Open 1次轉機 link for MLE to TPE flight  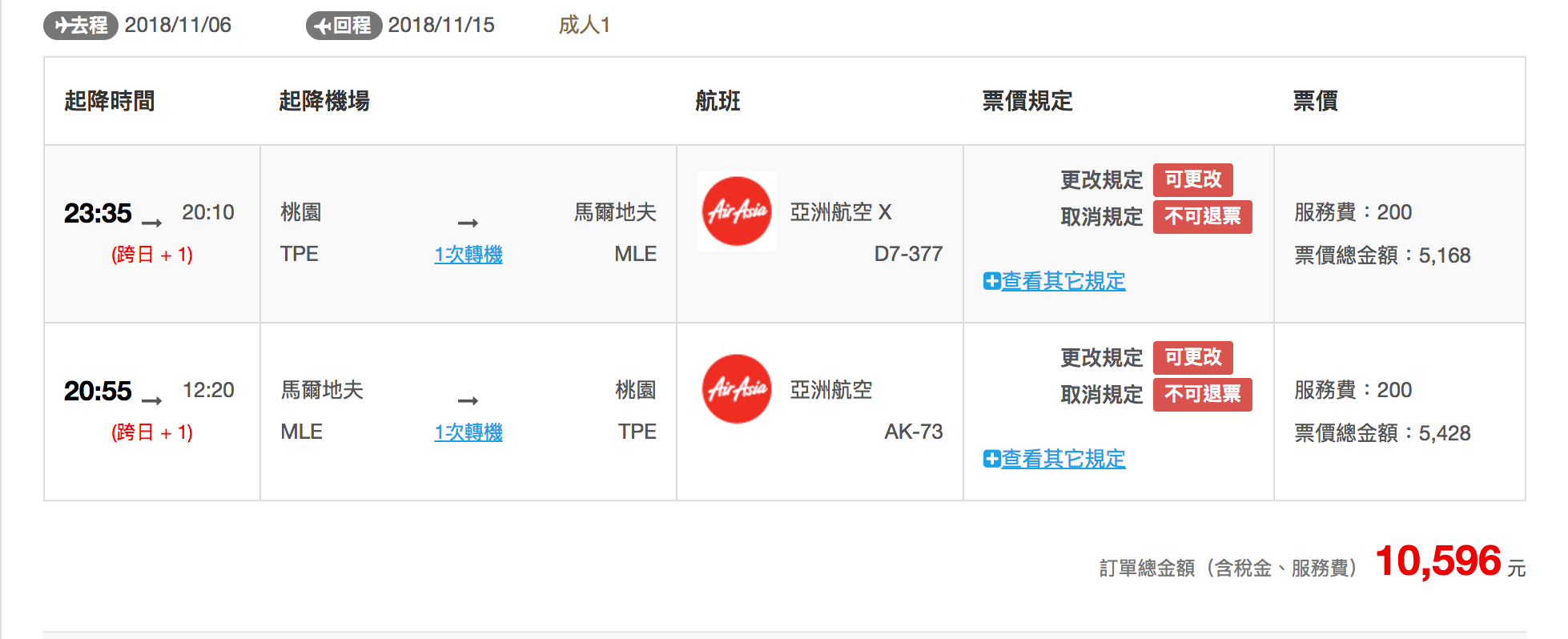coord(468,432)
